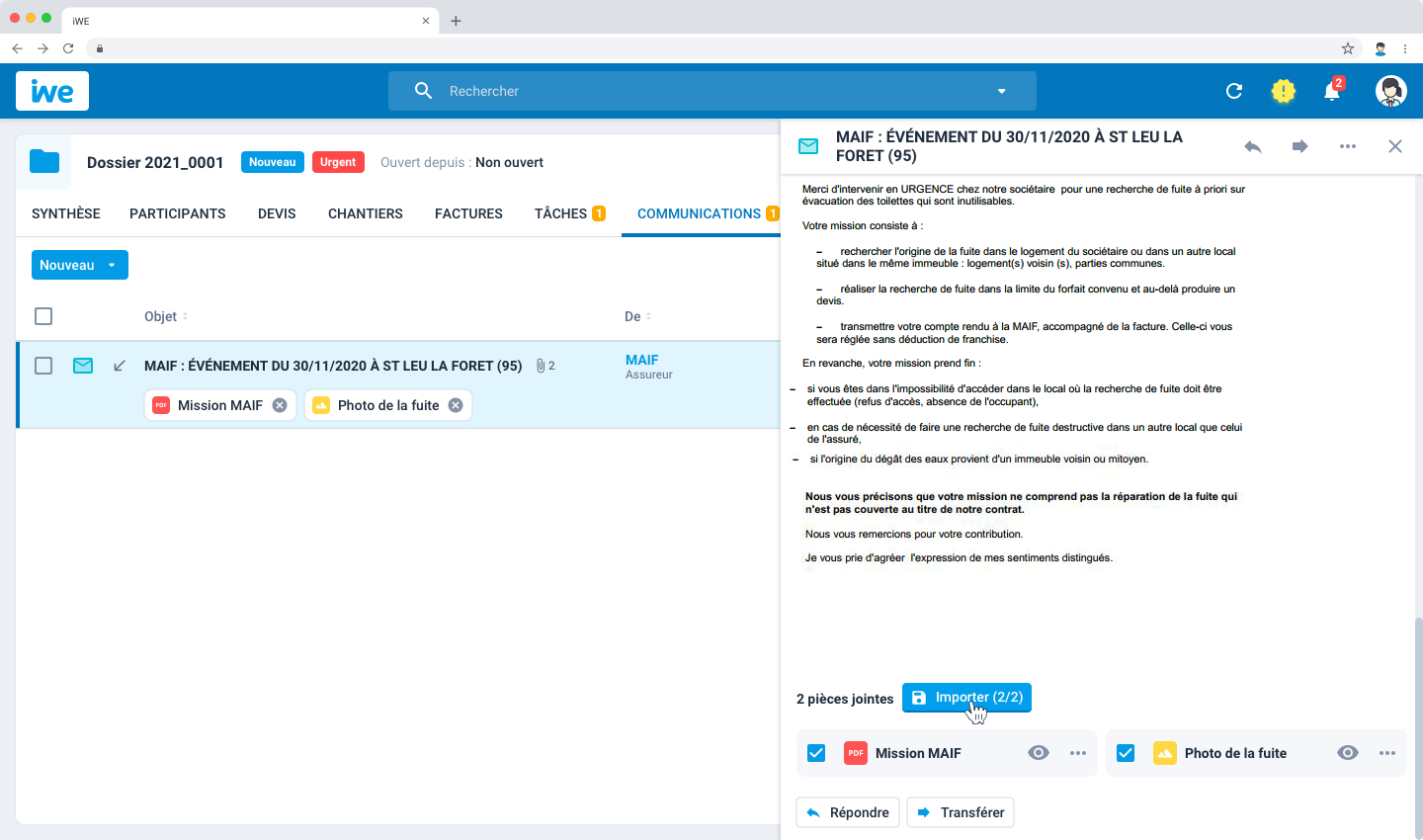
Task: Click the reply arrow icon in email header
Action: point(1253,146)
